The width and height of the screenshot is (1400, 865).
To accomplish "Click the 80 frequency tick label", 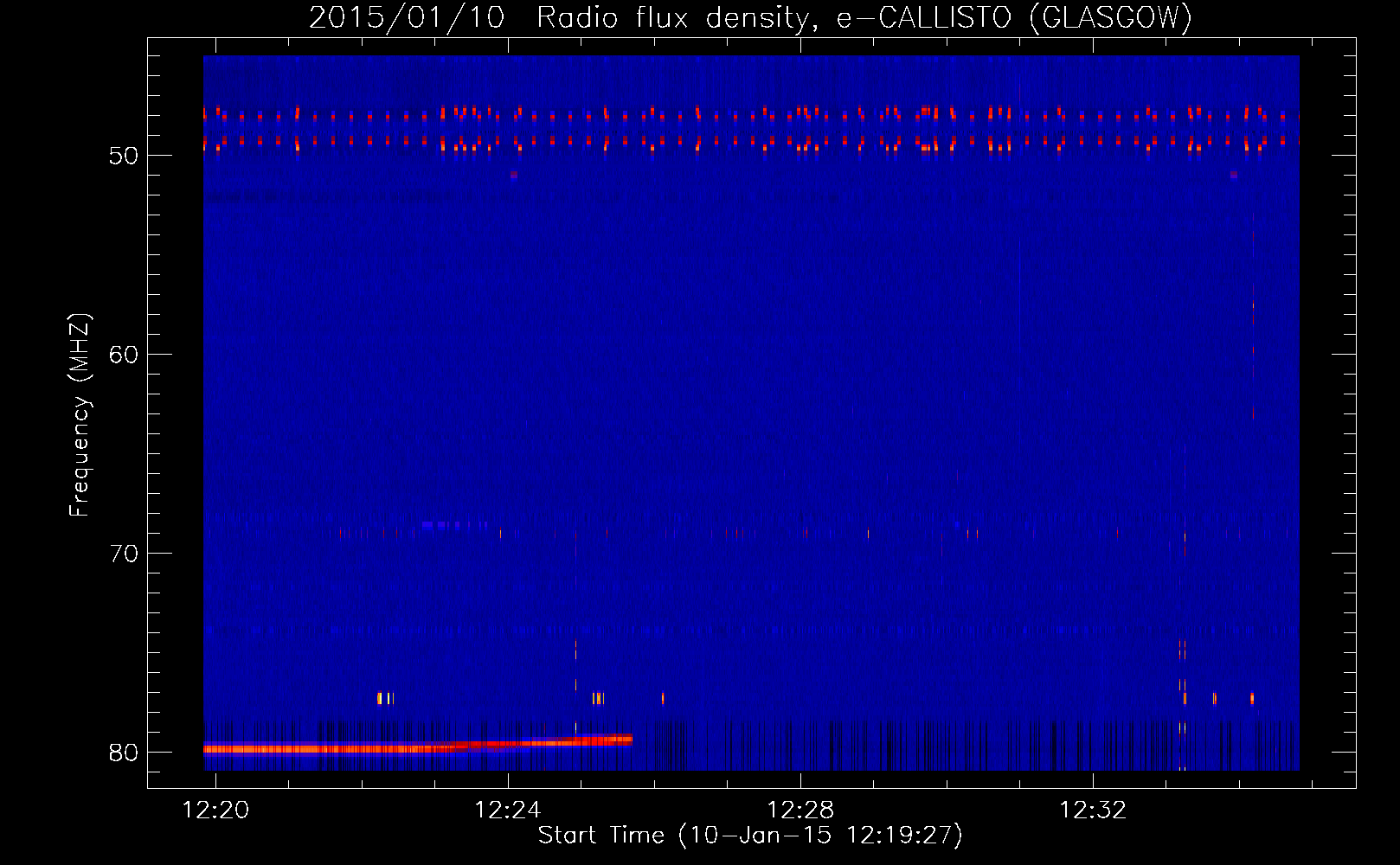I will 124,753.
